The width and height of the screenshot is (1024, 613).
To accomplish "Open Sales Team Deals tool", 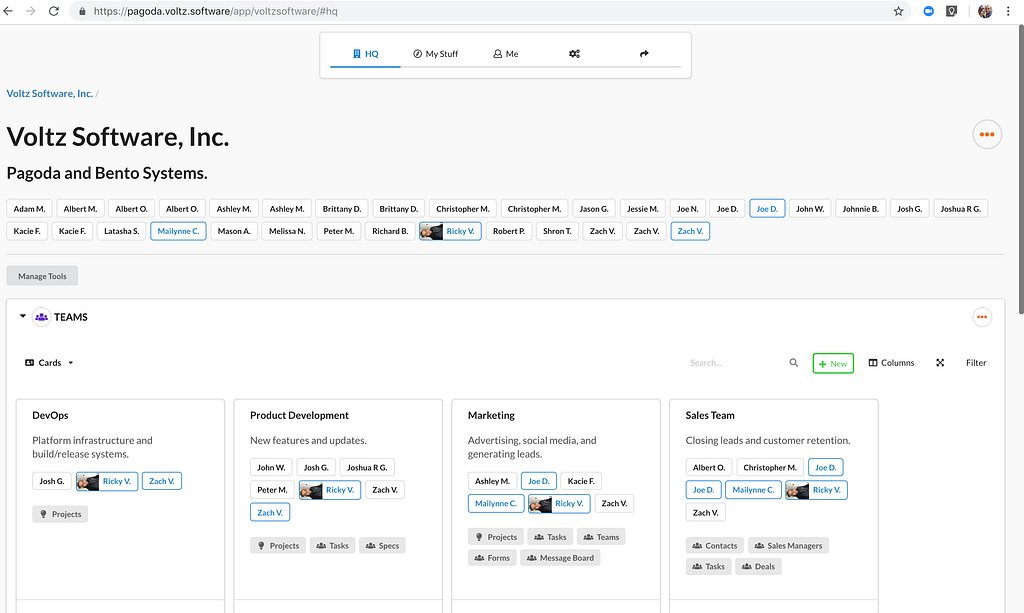I will coord(758,567).
